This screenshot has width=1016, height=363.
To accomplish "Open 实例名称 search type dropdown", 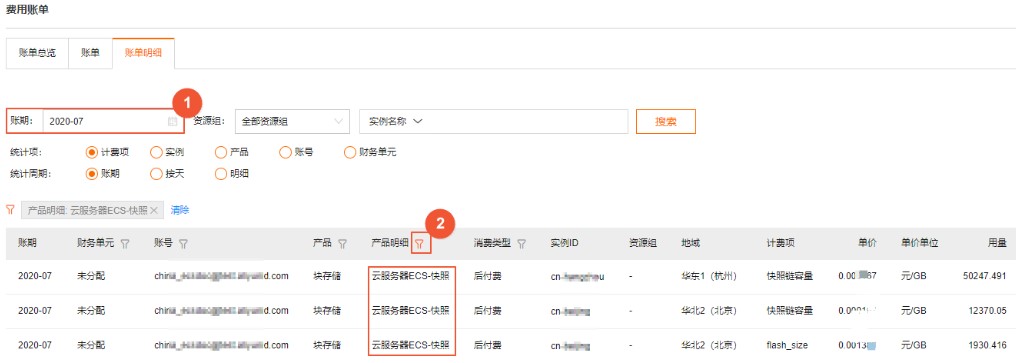I will click(x=395, y=121).
